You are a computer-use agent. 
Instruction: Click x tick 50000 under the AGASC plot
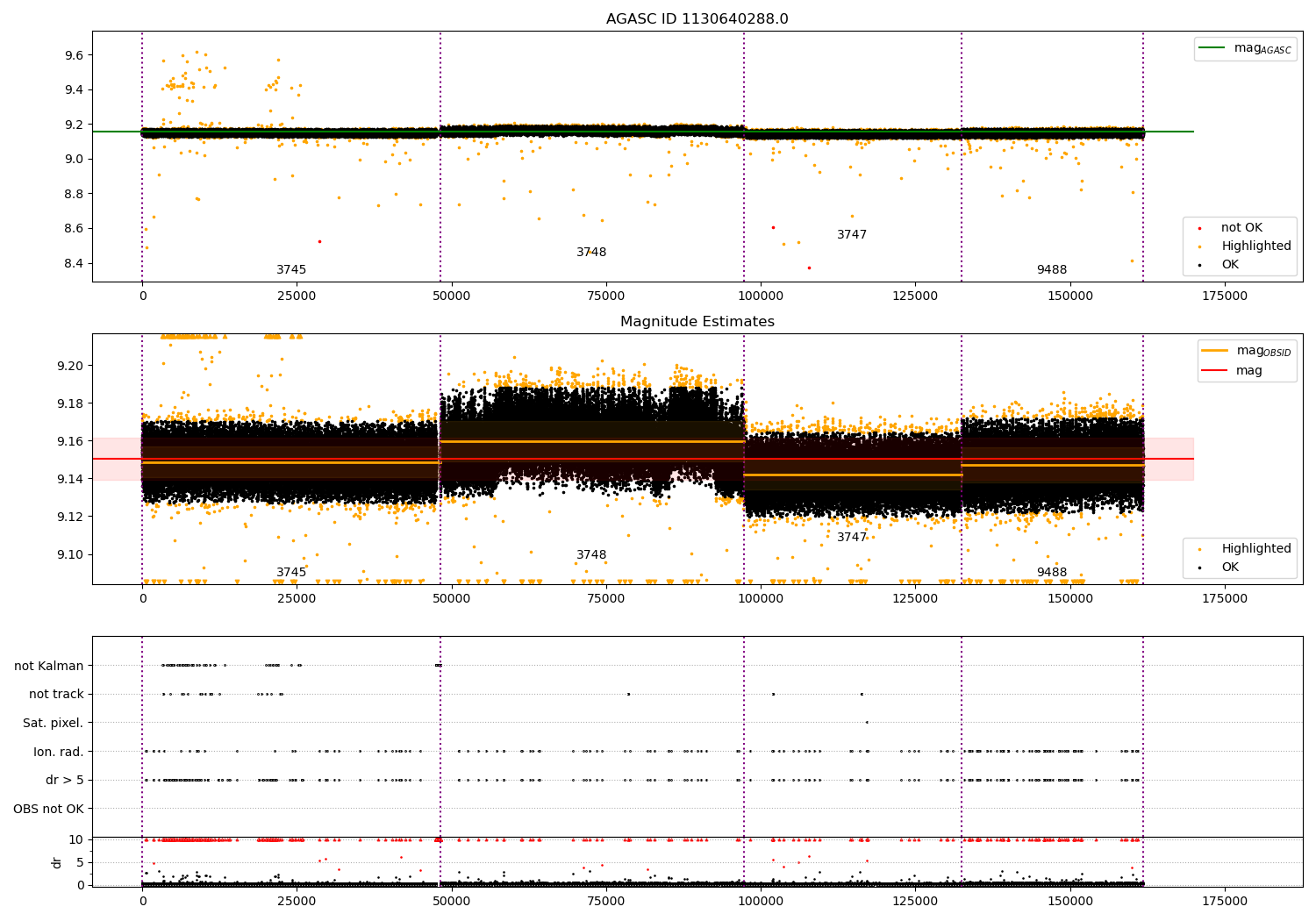pyautogui.click(x=452, y=296)
